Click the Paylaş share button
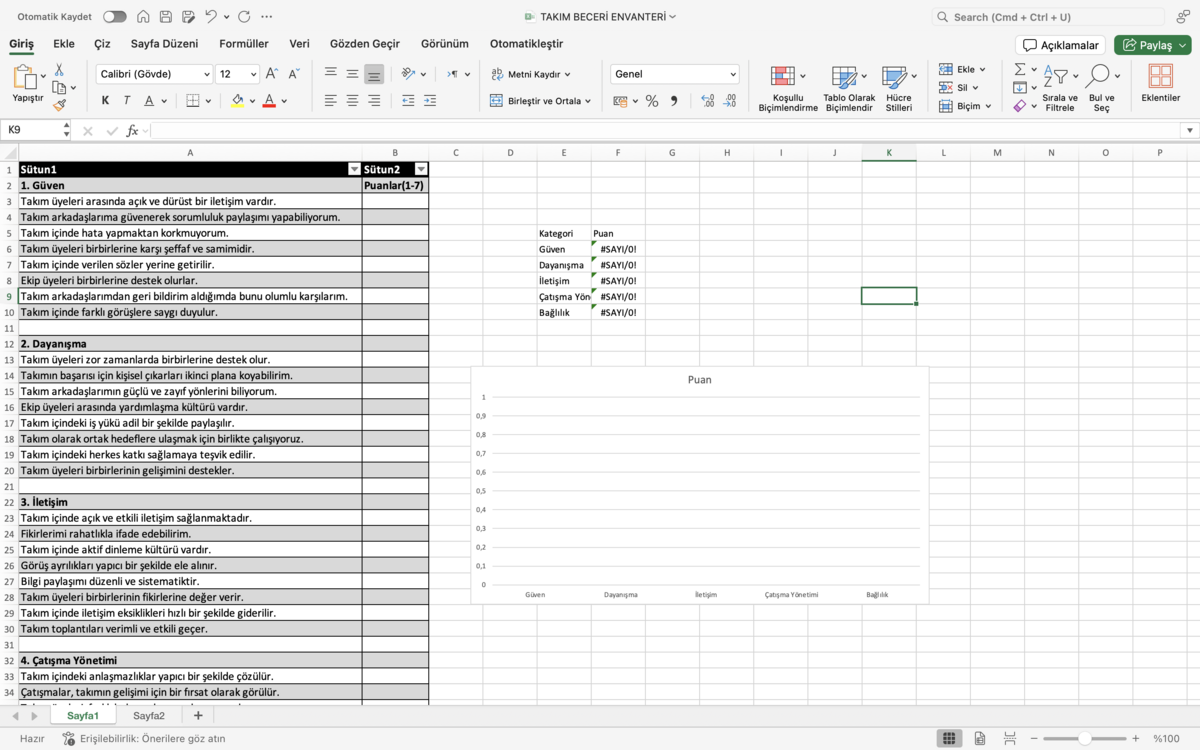This screenshot has height=750, width=1200. pyautogui.click(x=1153, y=45)
